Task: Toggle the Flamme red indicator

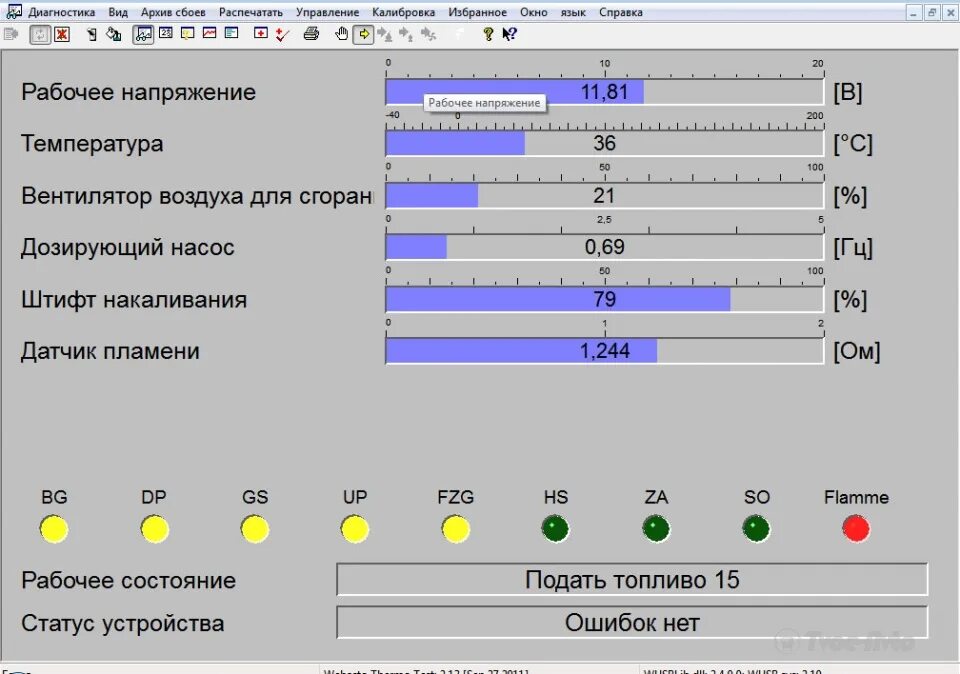Action: click(x=855, y=528)
